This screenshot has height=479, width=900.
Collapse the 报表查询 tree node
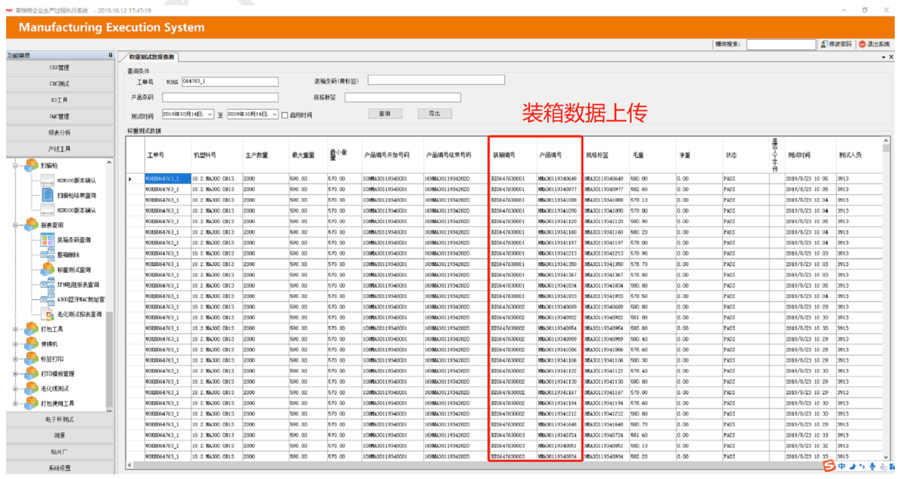coord(16,225)
